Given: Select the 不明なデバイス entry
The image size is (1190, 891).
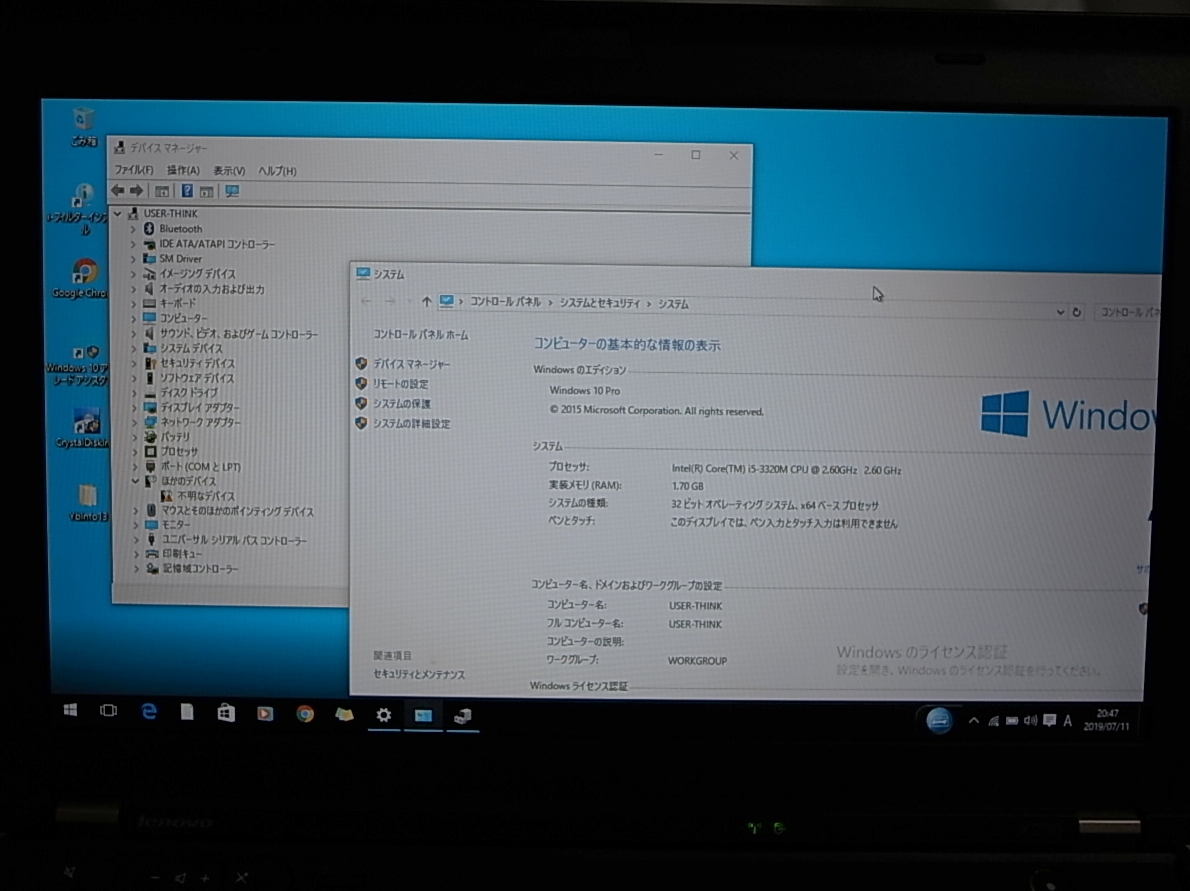Looking at the screenshot, I should (x=206, y=496).
